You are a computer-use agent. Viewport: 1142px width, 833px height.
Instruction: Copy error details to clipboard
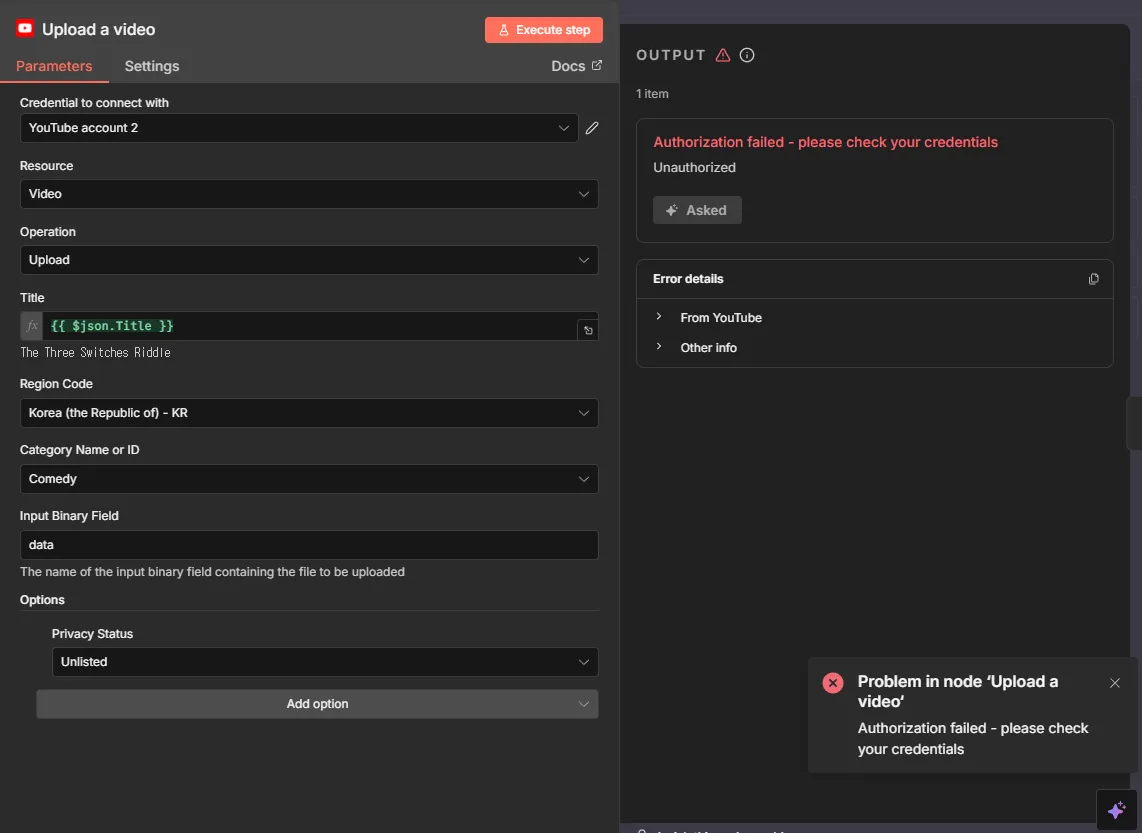coord(1093,279)
